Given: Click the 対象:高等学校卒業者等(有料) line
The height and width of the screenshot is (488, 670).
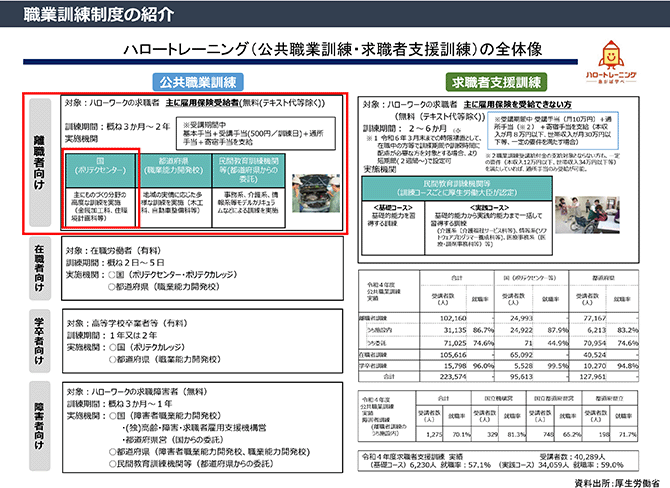Looking at the screenshot, I should pyautogui.click(x=126, y=323).
